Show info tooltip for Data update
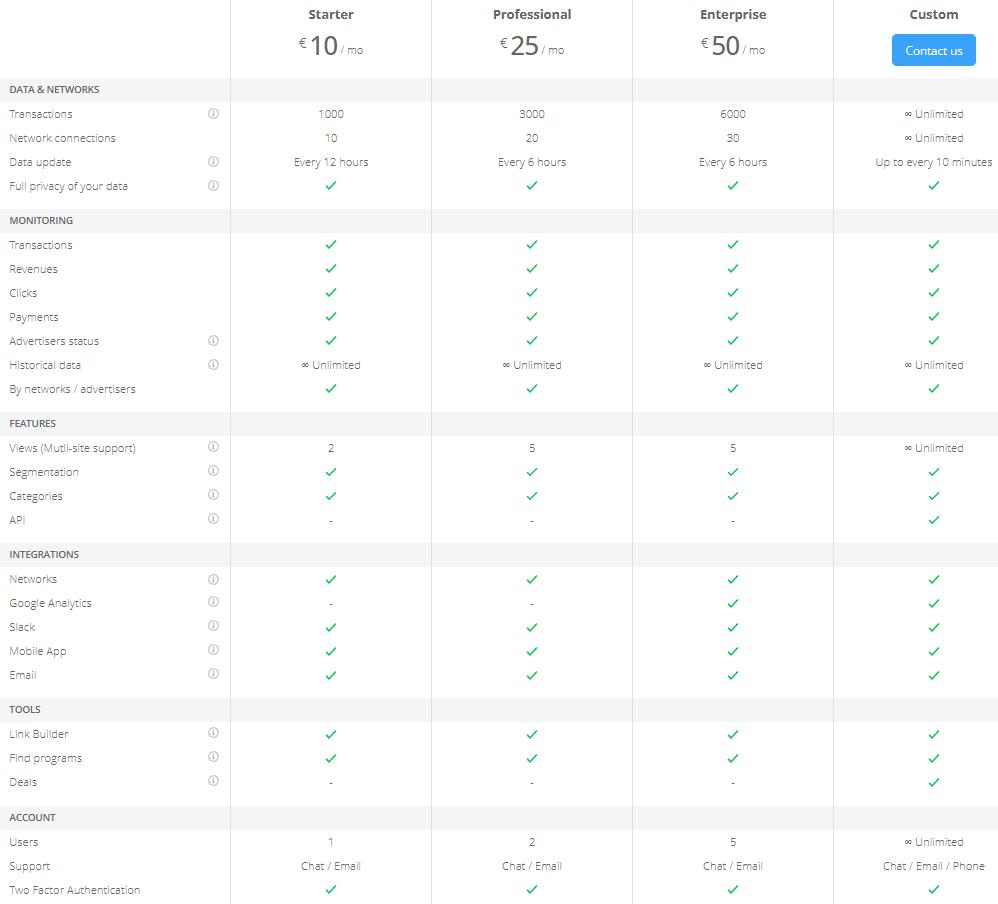The image size is (998, 904). coord(214,162)
